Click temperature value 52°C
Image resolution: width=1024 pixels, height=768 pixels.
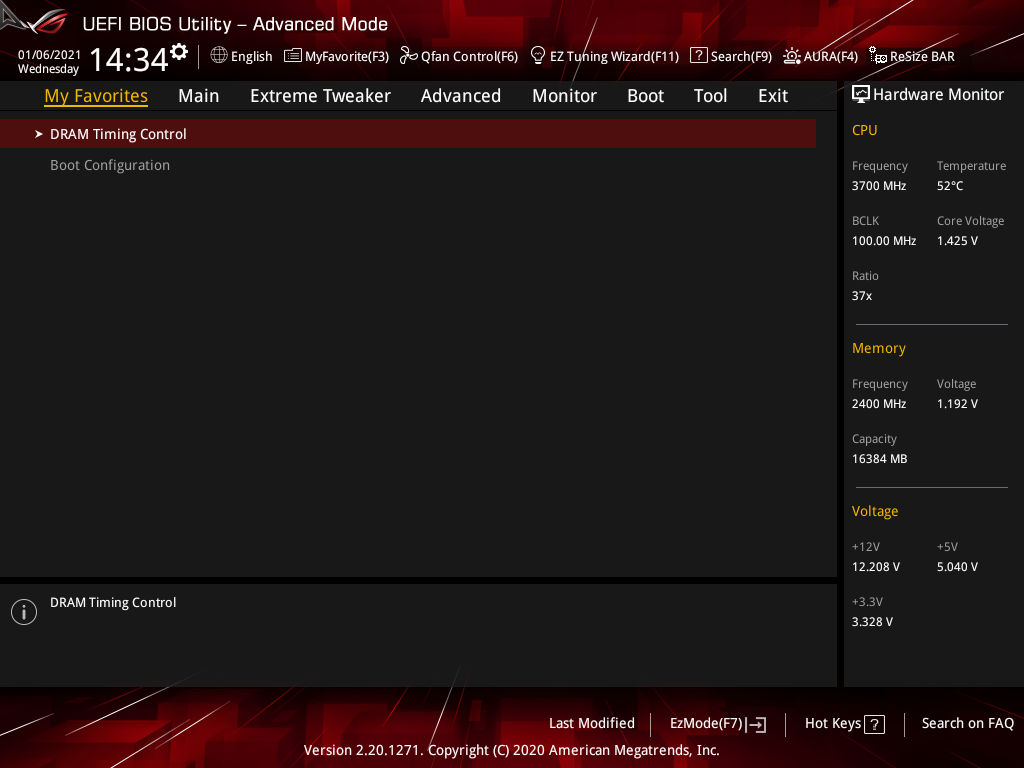(x=950, y=186)
